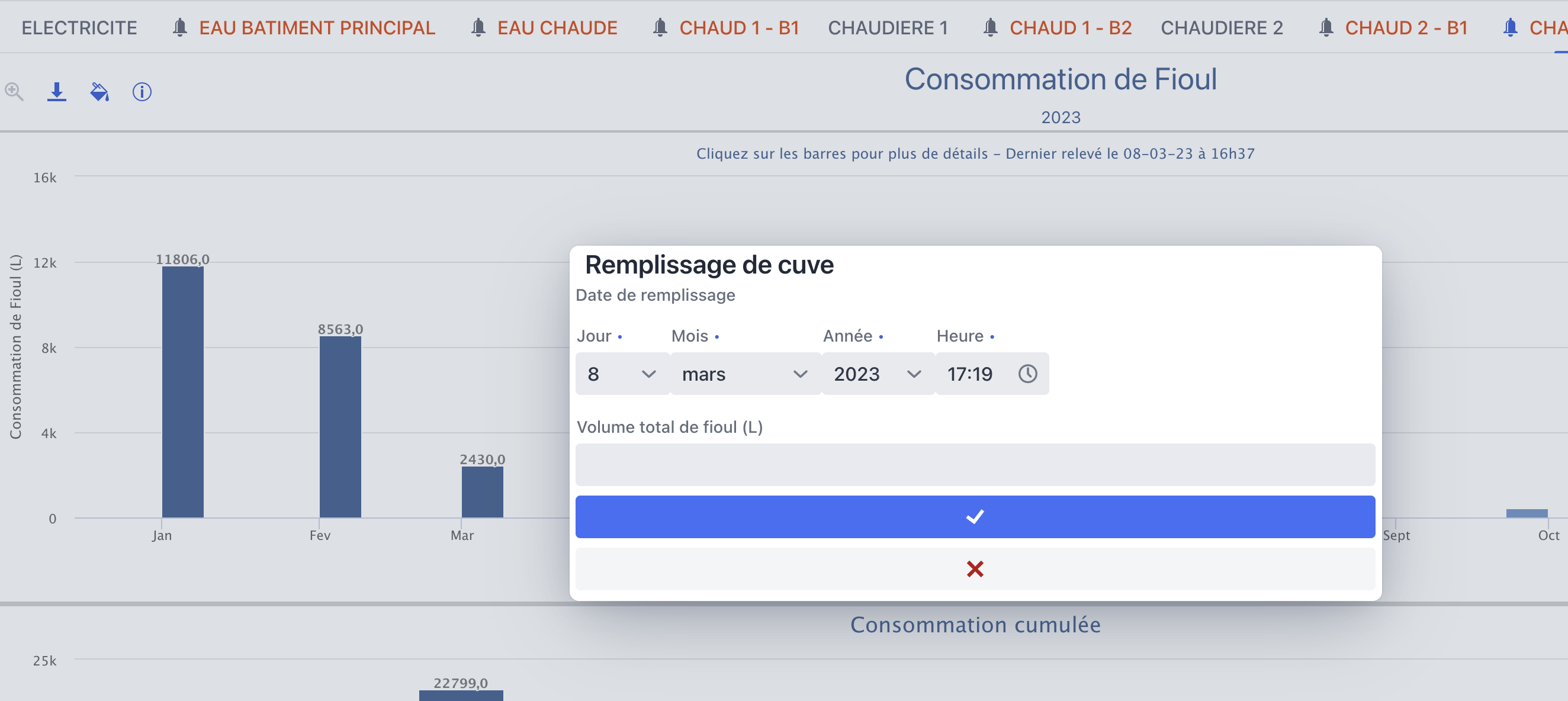The height and width of the screenshot is (701, 1568).
Task: Click the clock icon in Heure field
Action: coord(1027,374)
